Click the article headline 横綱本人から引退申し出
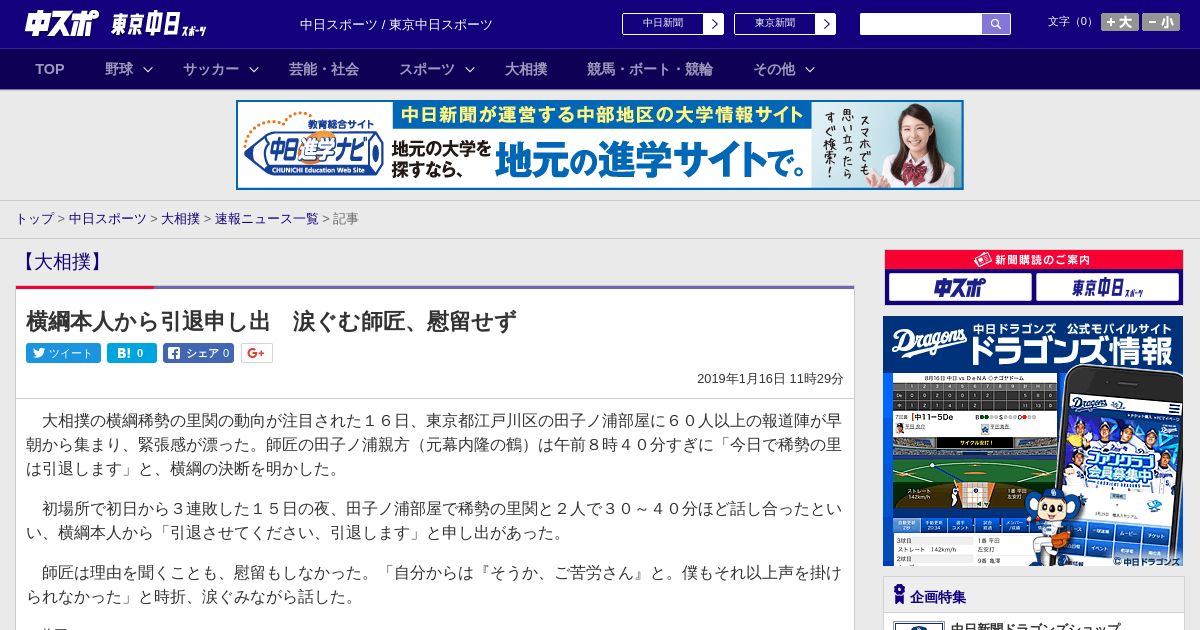The image size is (1200, 630). click(x=271, y=321)
